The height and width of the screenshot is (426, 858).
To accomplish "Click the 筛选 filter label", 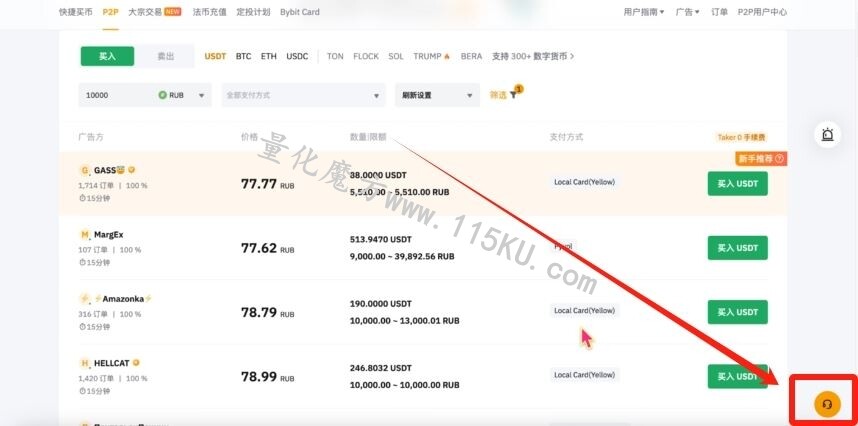I will (x=497, y=95).
